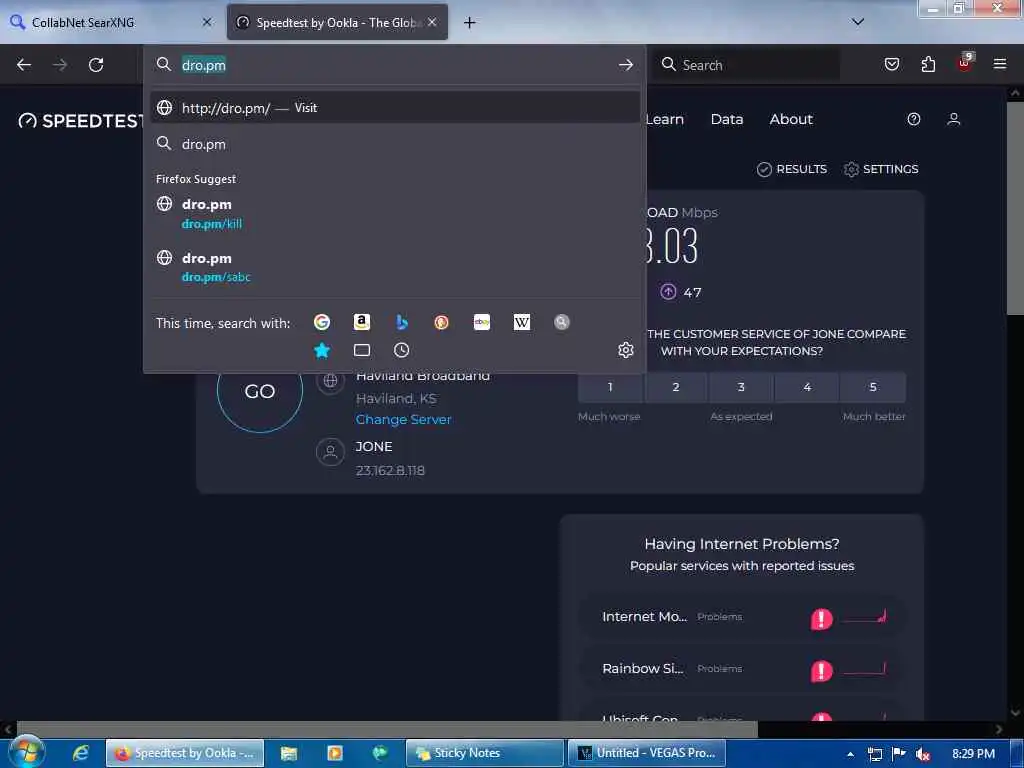Visit http://dro.pm/ suggestion

pos(394,108)
